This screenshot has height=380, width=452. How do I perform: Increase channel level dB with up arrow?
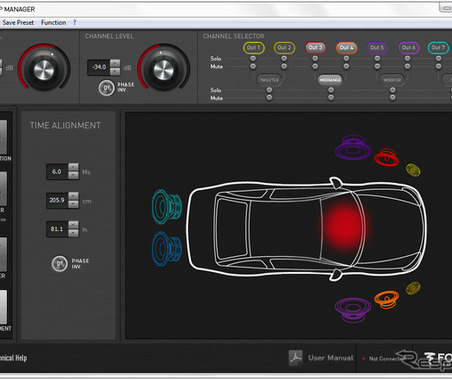(x=115, y=63)
